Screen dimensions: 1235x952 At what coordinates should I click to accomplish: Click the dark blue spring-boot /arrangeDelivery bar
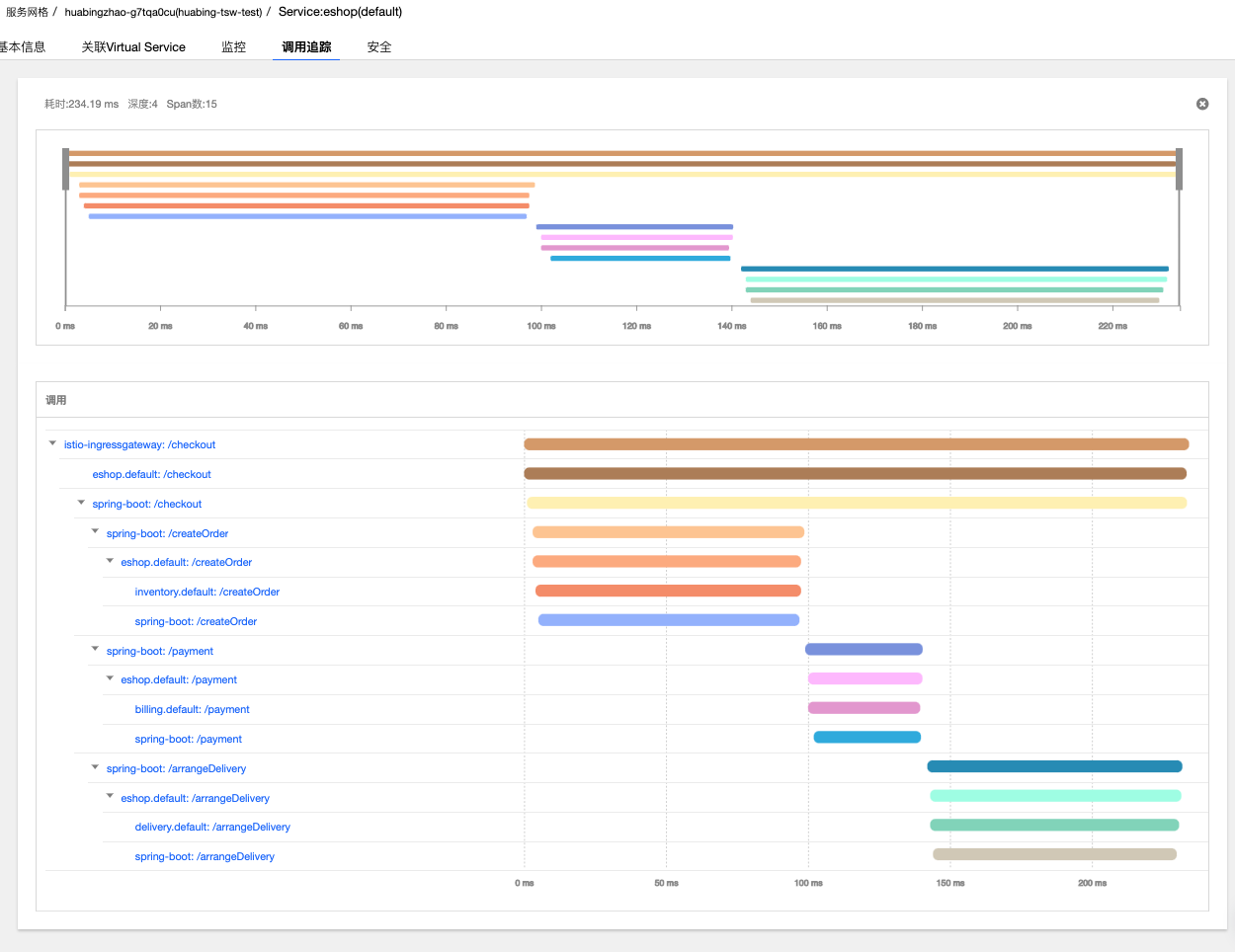(x=1054, y=766)
